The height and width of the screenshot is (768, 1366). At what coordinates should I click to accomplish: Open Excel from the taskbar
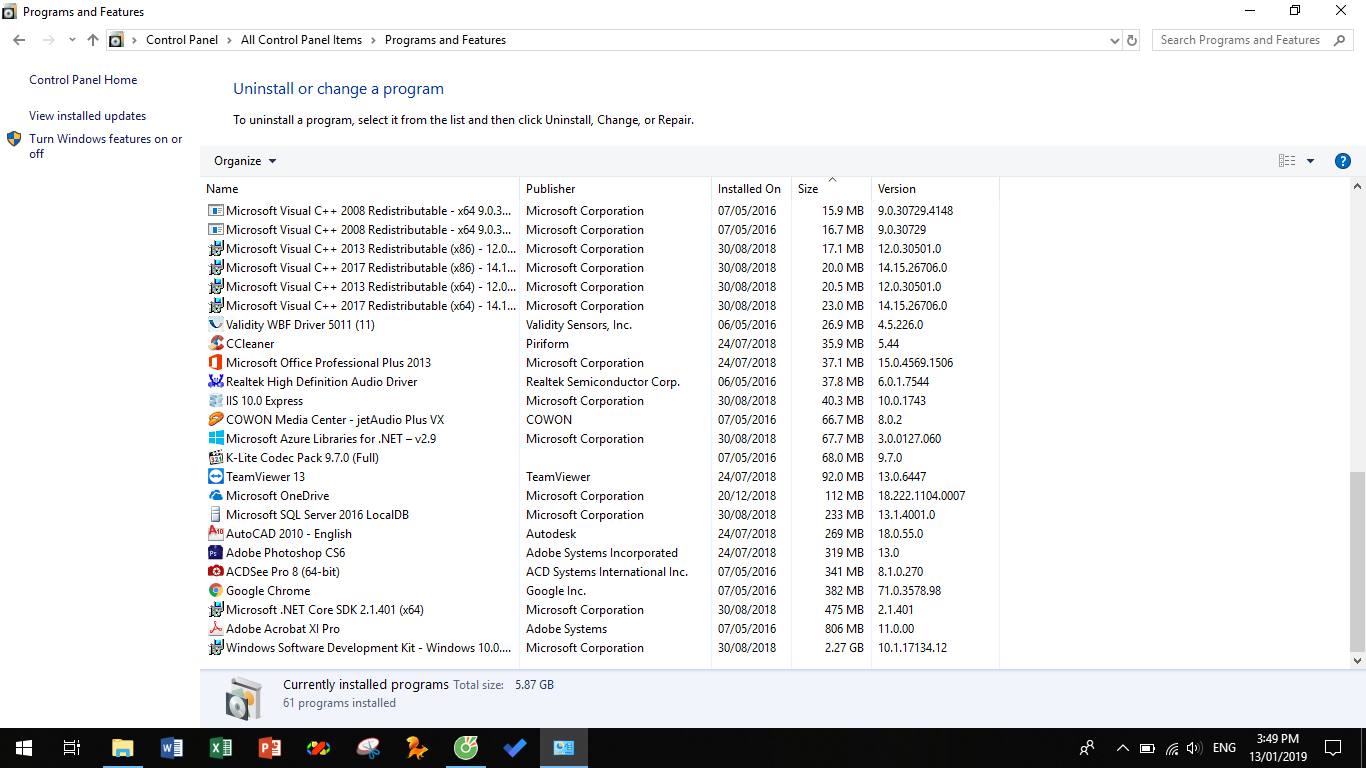221,748
